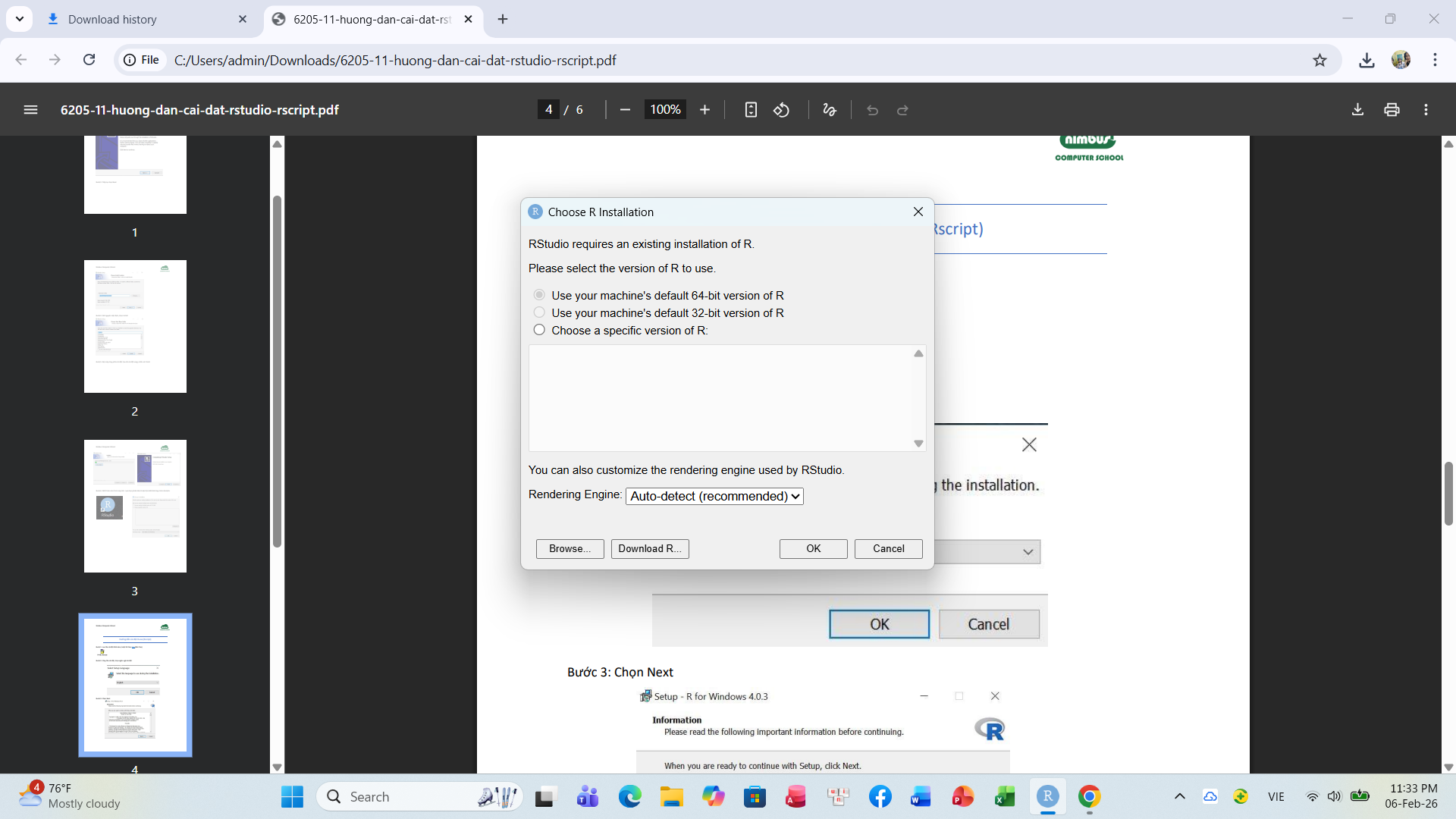Open the Rendering Engine dropdown
This screenshot has width=1456, height=819.
pyautogui.click(x=714, y=496)
